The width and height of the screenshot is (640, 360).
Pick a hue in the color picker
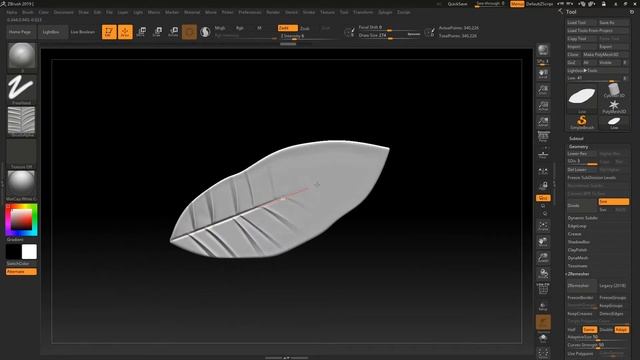tap(22, 220)
